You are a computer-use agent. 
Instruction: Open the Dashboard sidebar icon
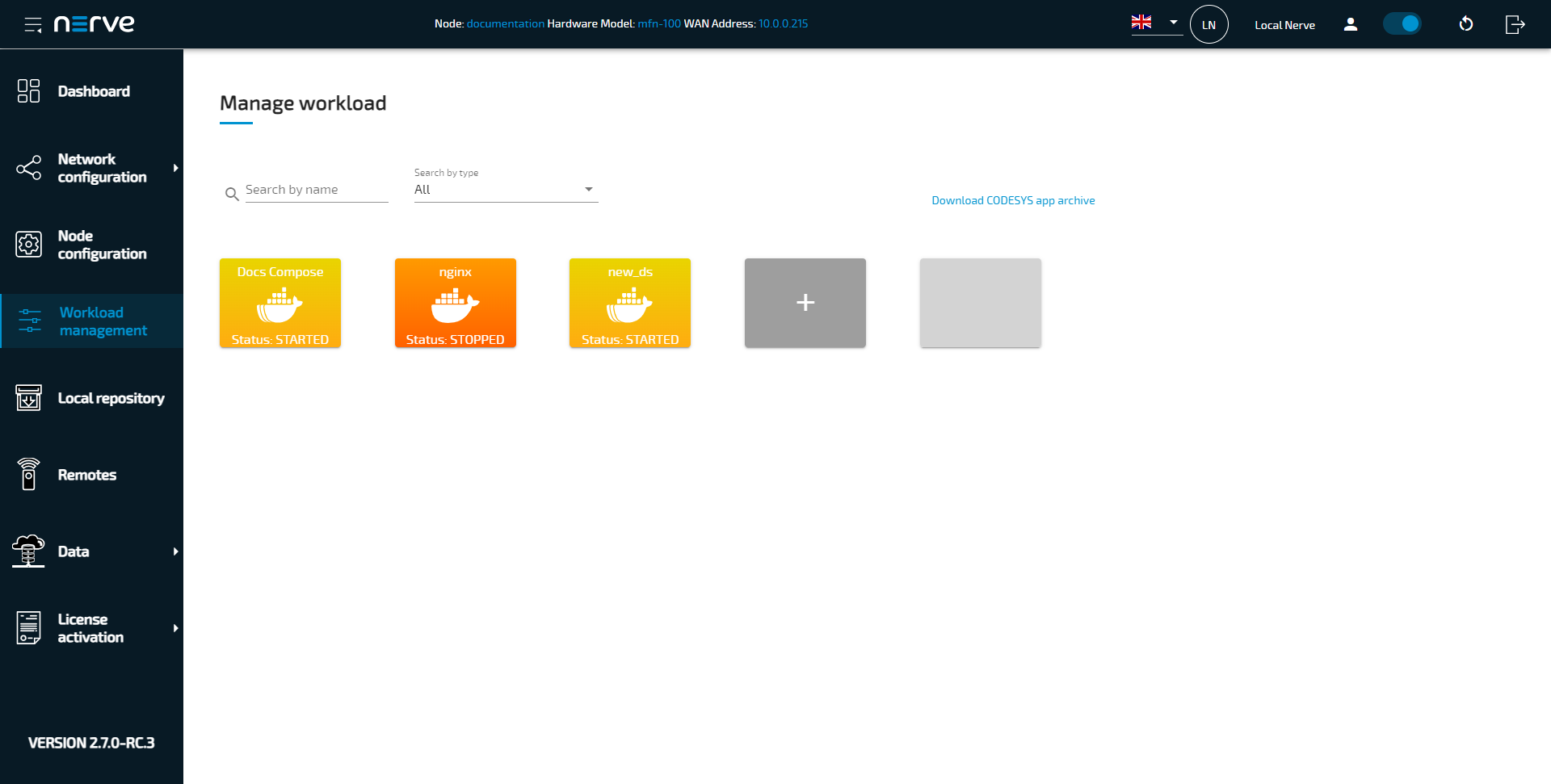(28, 91)
